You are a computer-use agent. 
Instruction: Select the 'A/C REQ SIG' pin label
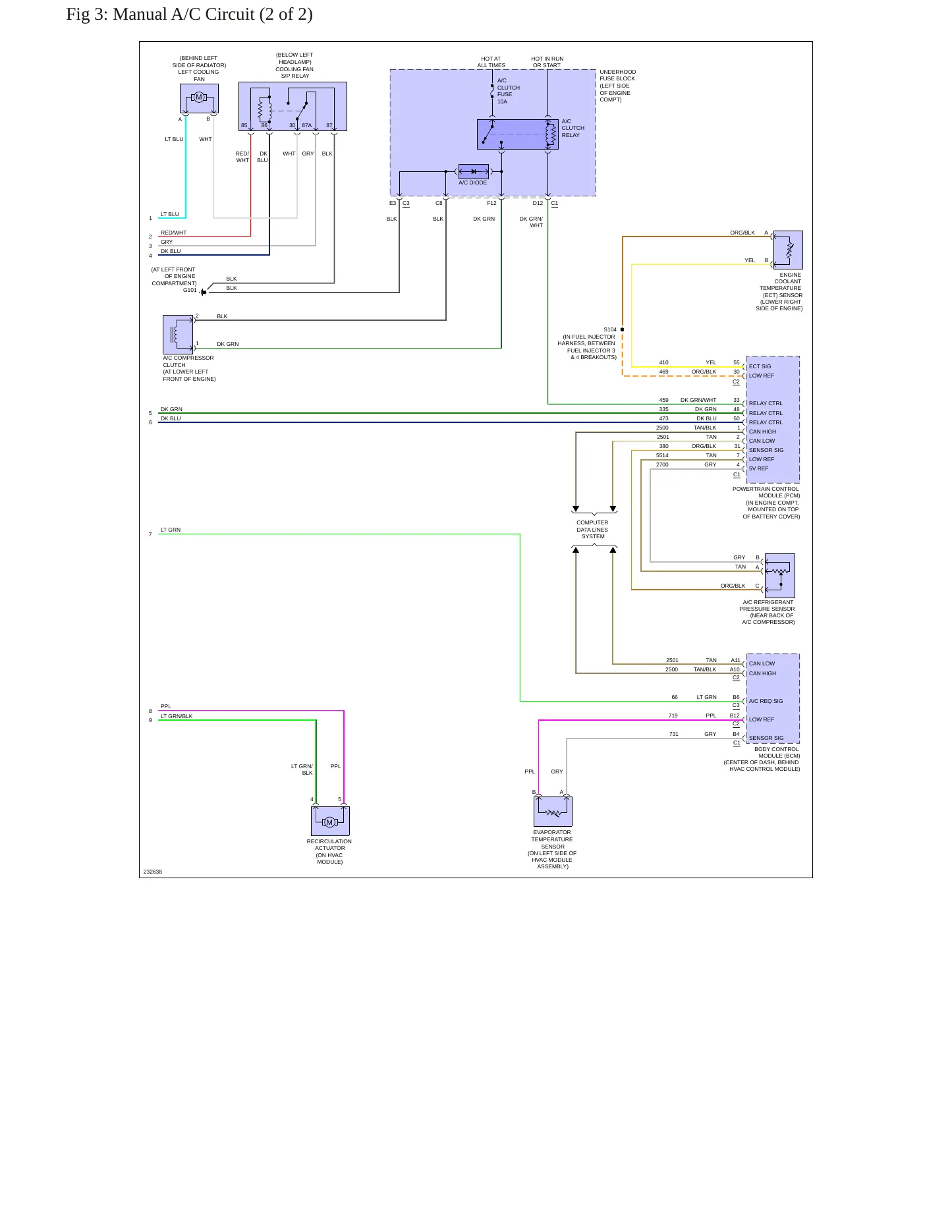[x=766, y=701]
